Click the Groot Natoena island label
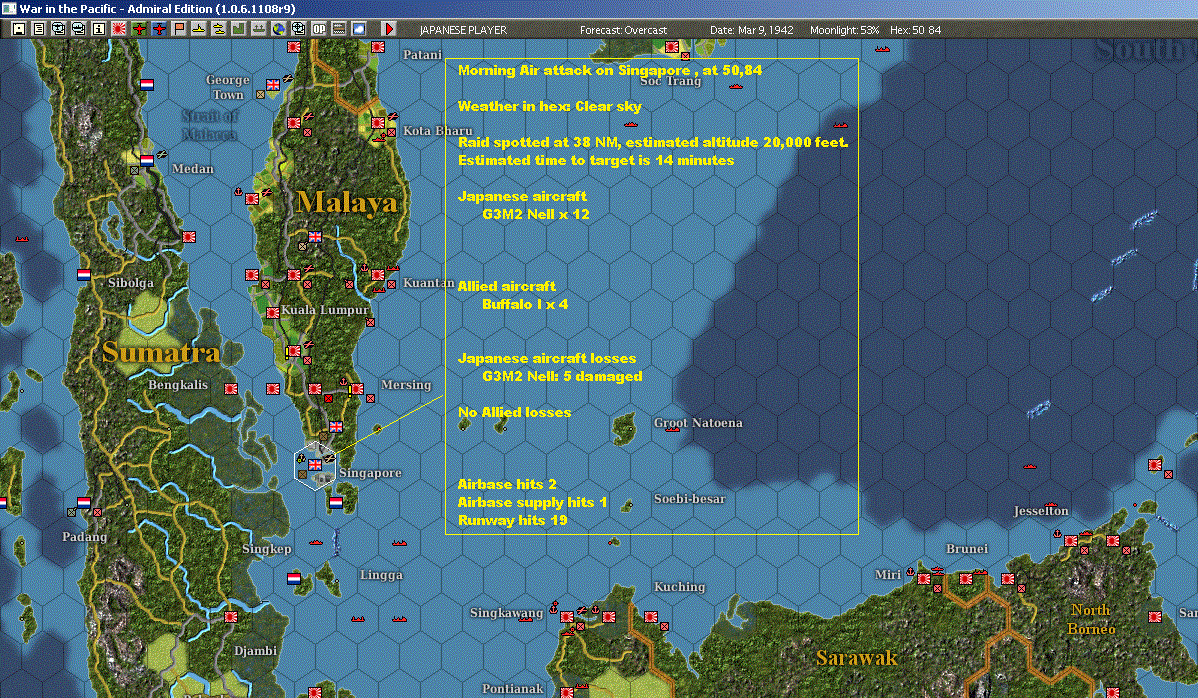 (x=698, y=422)
